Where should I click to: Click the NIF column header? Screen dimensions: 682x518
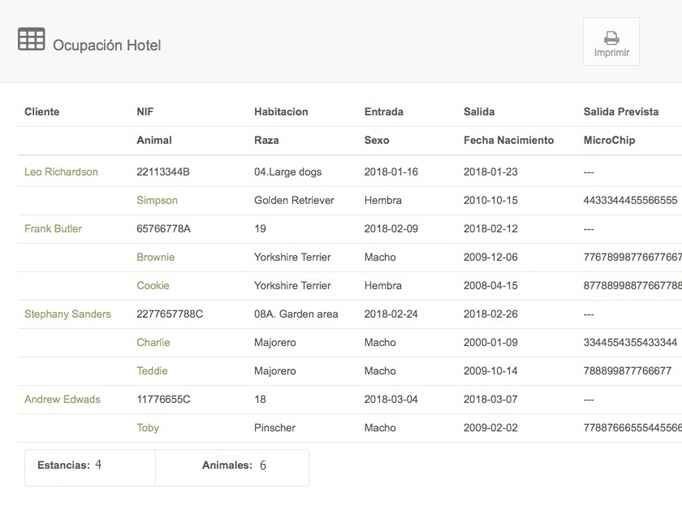[x=145, y=112]
